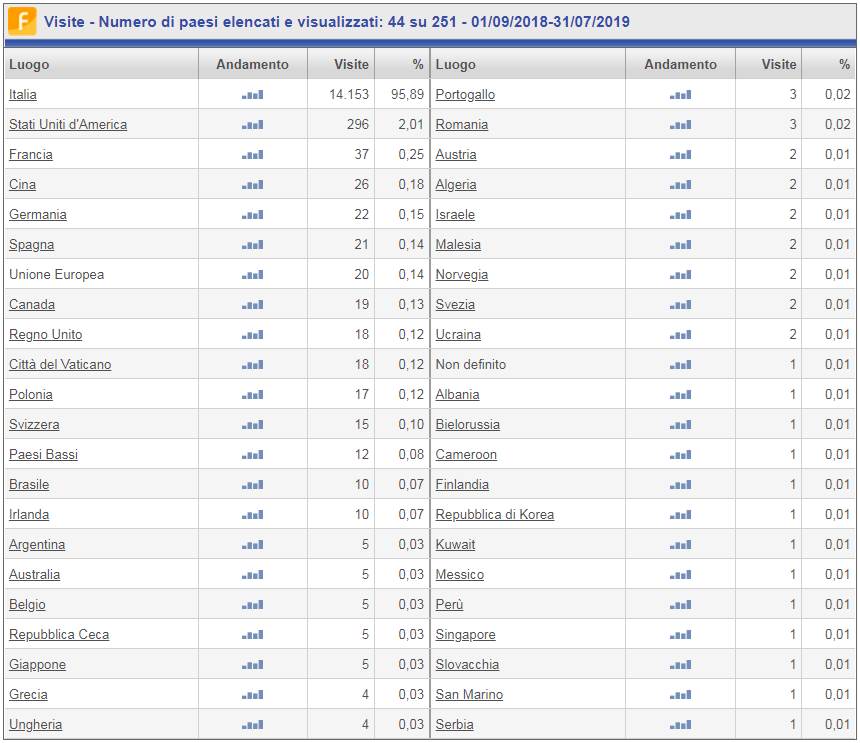Open the trend chart icon for Italia
The height and width of the screenshot is (743, 860).
tap(252, 95)
